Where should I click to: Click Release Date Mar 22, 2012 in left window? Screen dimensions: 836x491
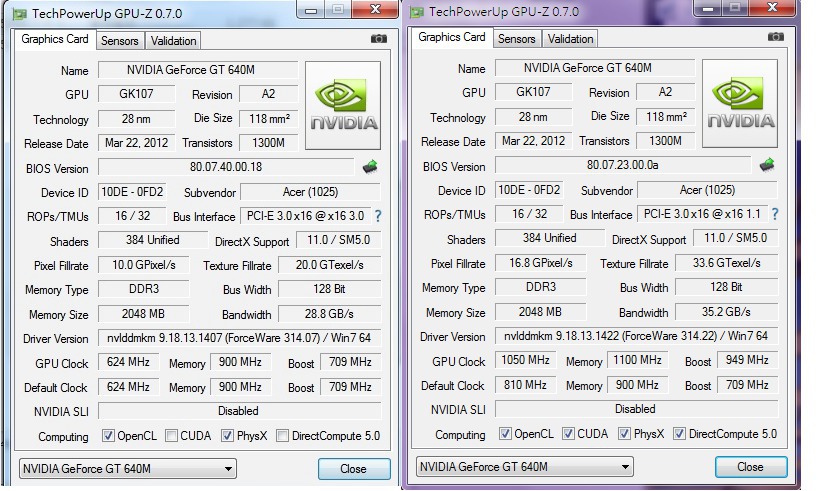tap(136, 143)
